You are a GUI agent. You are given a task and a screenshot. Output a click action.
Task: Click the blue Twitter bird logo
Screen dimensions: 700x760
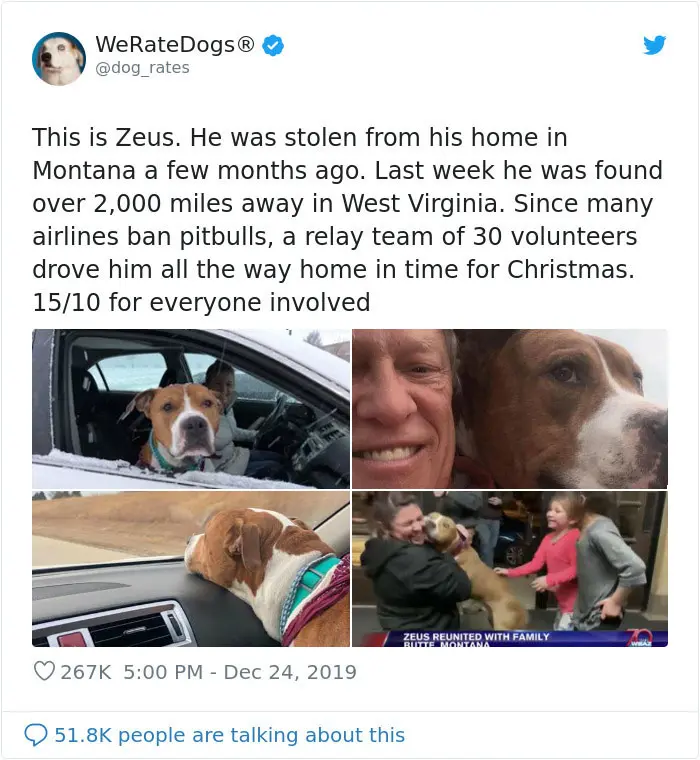pyautogui.click(x=654, y=45)
